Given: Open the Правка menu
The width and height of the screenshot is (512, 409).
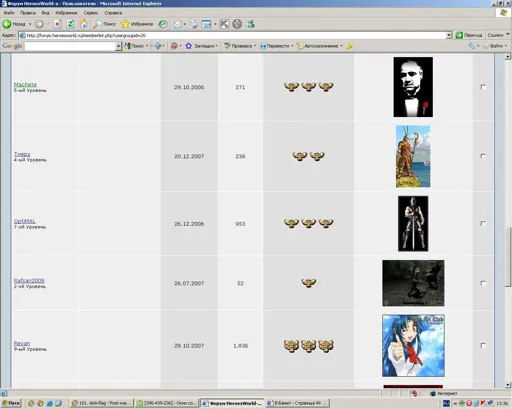Looking at the screenshot, I should (x=28, y=13).
